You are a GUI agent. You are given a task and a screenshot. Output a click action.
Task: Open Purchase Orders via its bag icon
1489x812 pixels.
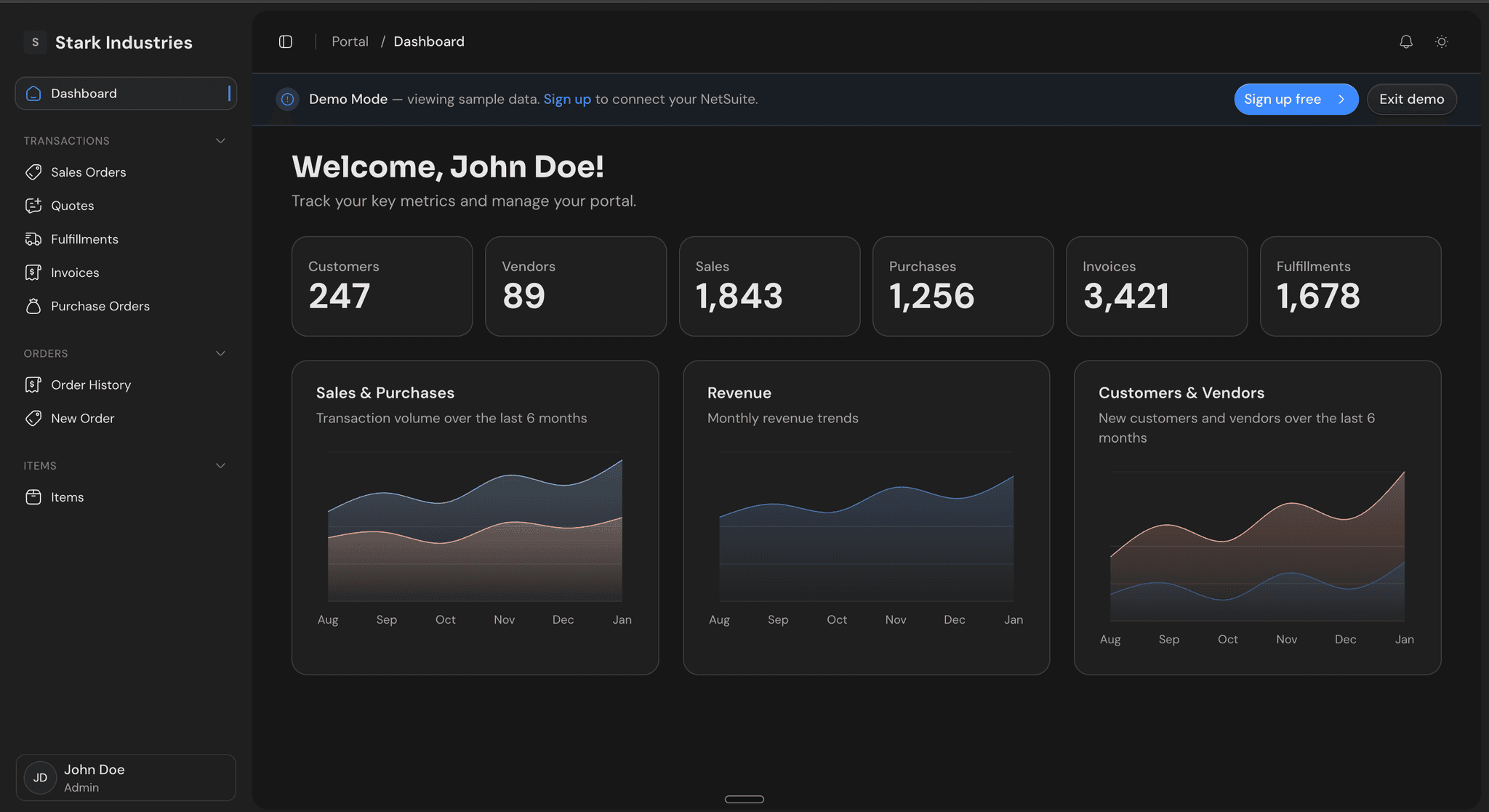click(33, 306)
